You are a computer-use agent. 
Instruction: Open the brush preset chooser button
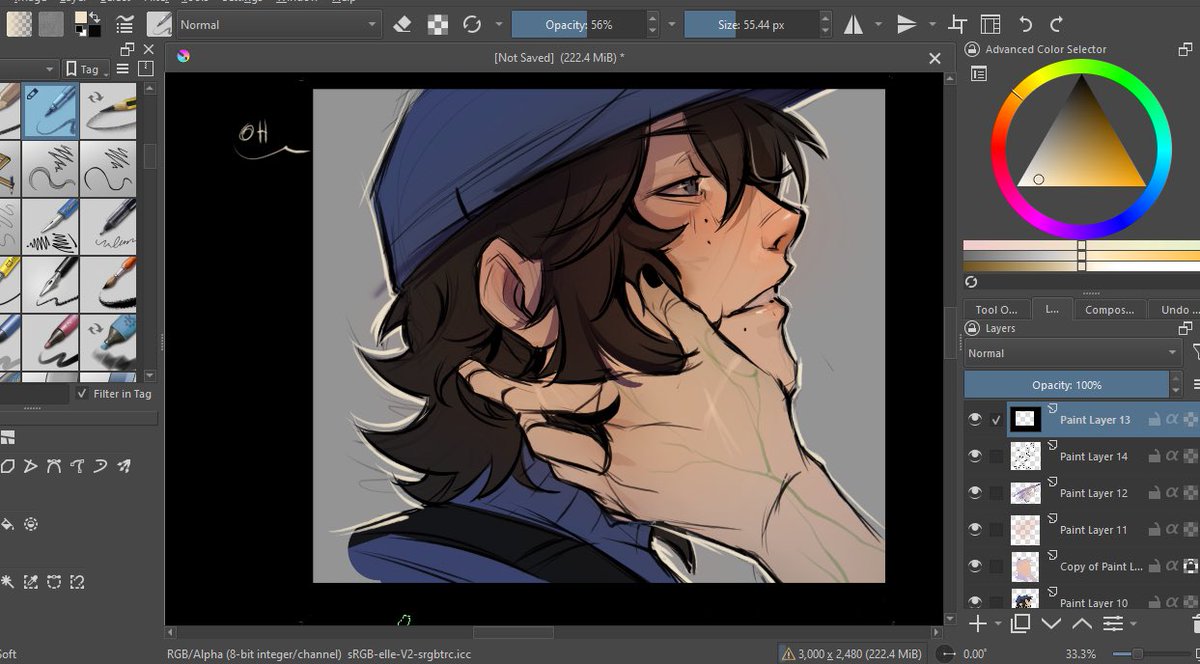[x=159, y=24]
